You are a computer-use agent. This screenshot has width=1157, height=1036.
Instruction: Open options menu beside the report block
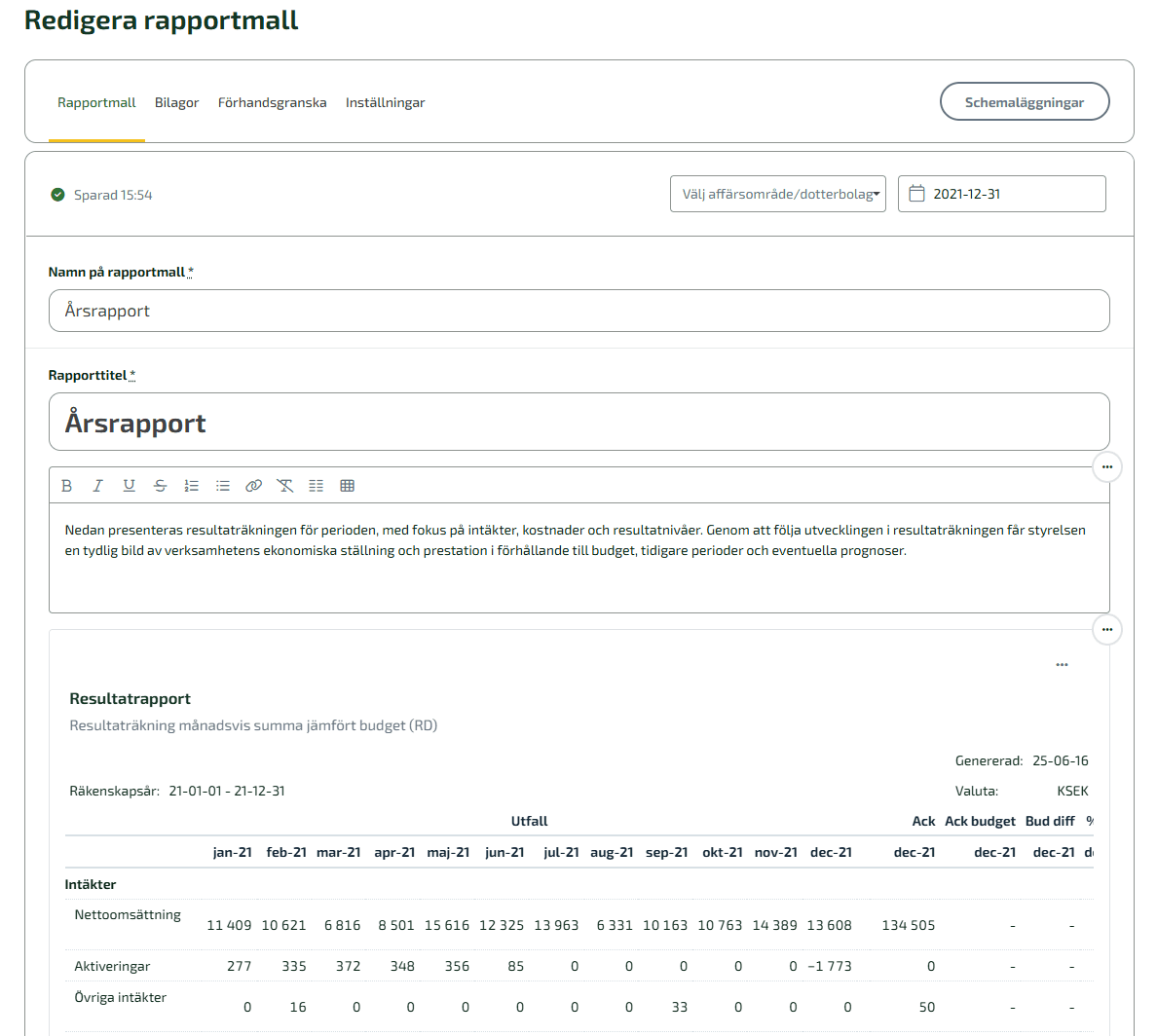tap(1106, 629)
